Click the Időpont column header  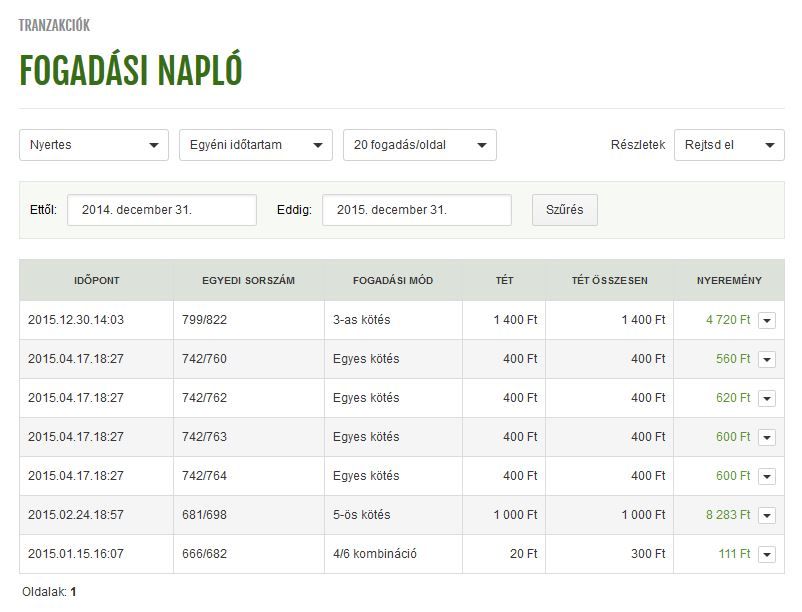(96, 280)
